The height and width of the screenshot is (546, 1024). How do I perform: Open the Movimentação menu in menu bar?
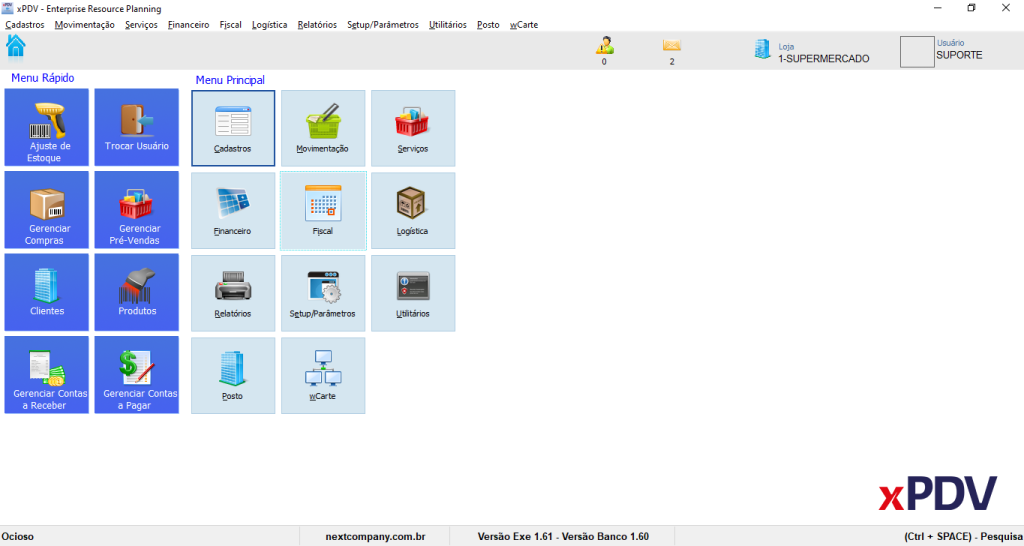pyautogui.click(x=85, y=25)
